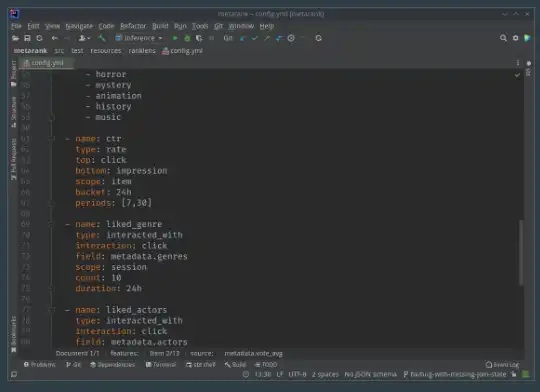The height and width of the screenshot is (392, 540).
Task: Open the Dependencies tool window
Action: coord(113,364)
